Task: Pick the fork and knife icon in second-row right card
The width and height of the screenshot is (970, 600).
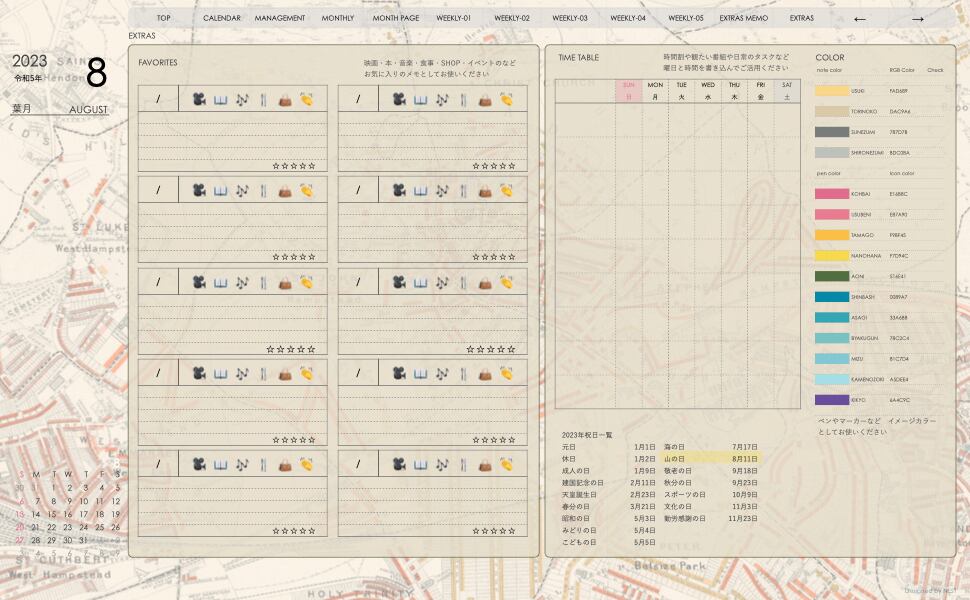Action: click(x=463, y=190)
